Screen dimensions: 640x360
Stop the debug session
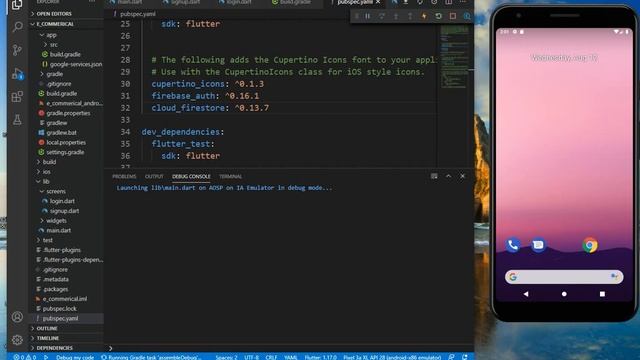453,16
